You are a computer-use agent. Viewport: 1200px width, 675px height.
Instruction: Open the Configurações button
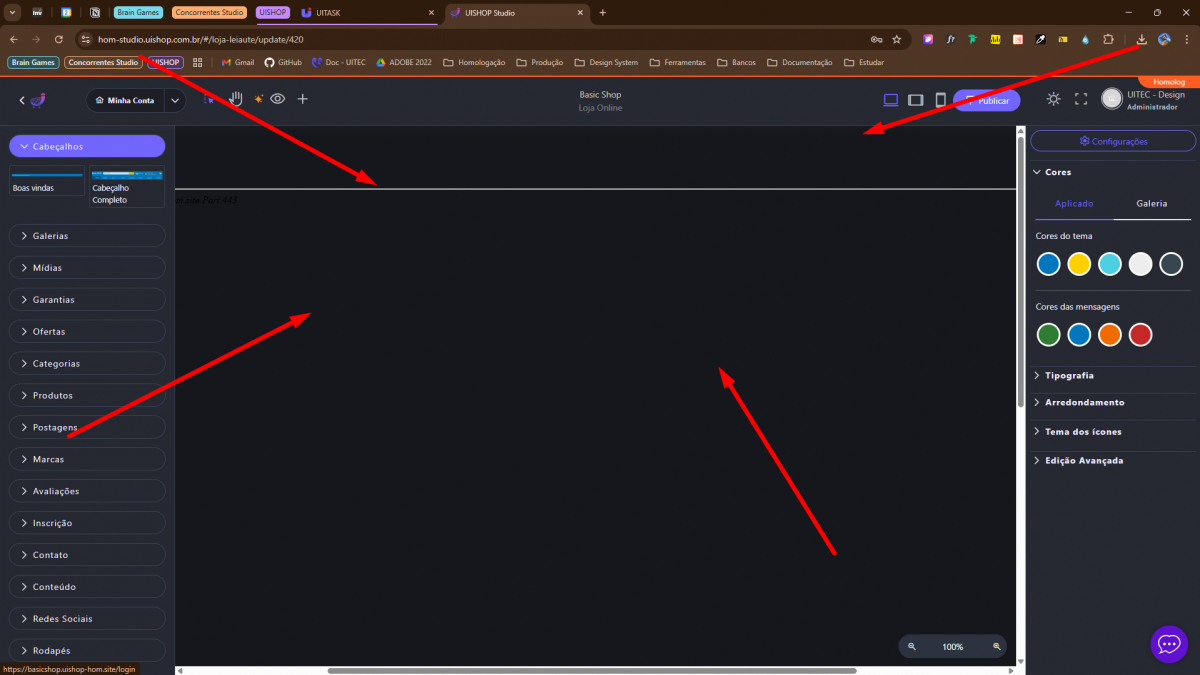[x=1113, y=142]
